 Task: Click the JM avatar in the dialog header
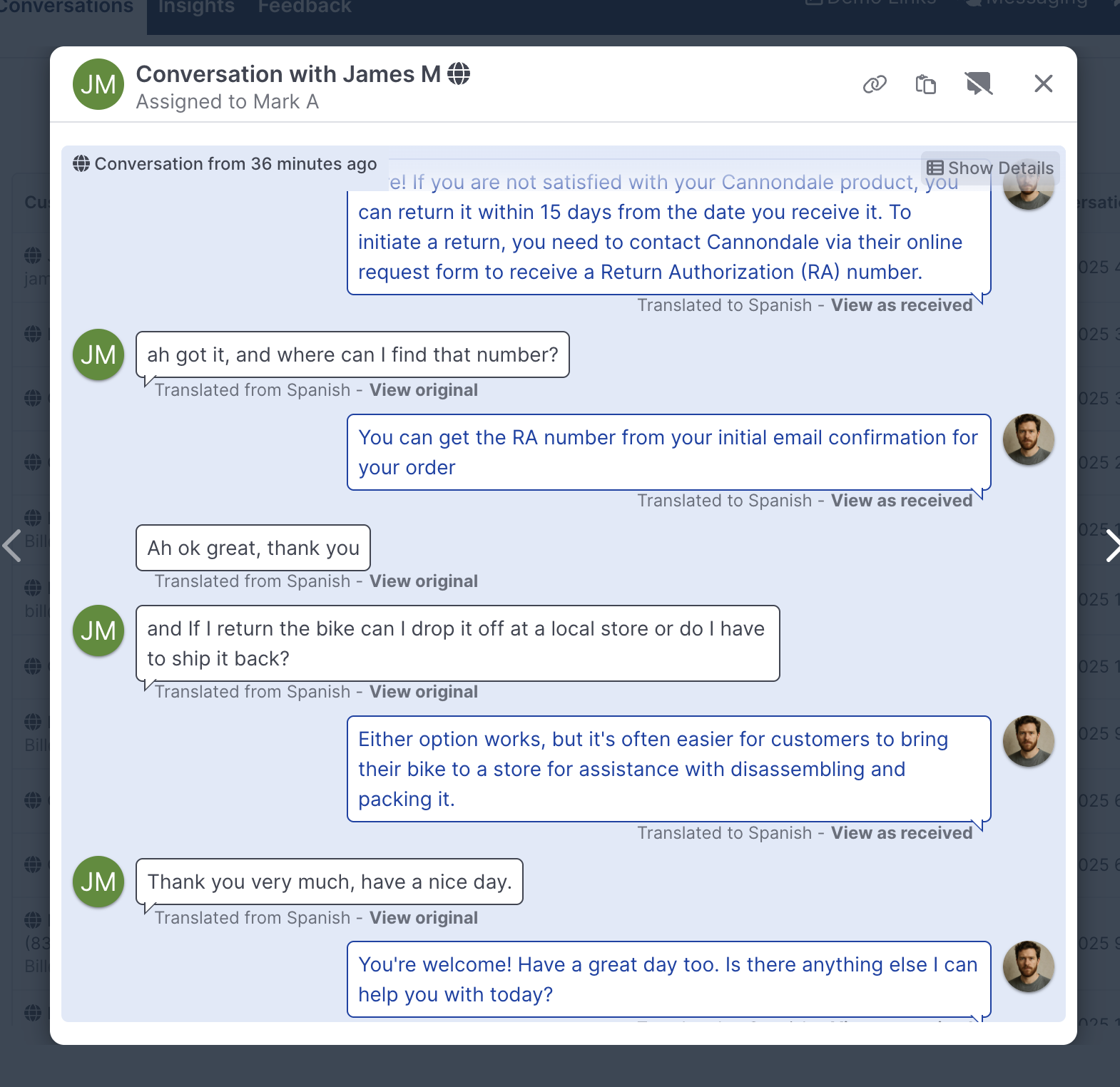pyautogui.click(x=98, y=84)
